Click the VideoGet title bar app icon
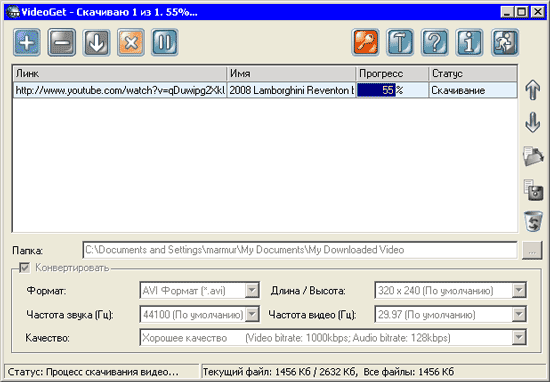 pyautogui.click(x=13, y=12)
